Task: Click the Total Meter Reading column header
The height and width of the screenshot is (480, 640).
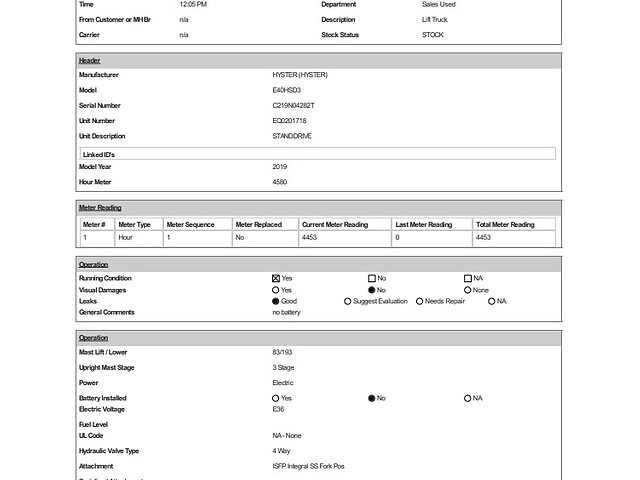Action: [x=505, y=225]
